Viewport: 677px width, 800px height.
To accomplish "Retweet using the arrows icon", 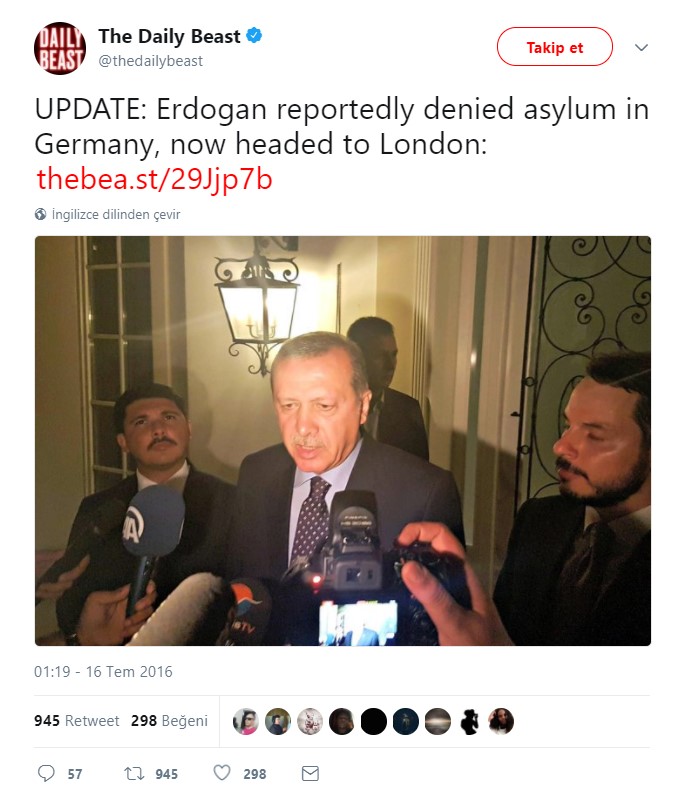I will pyautogui.click(x=134, y=773).
